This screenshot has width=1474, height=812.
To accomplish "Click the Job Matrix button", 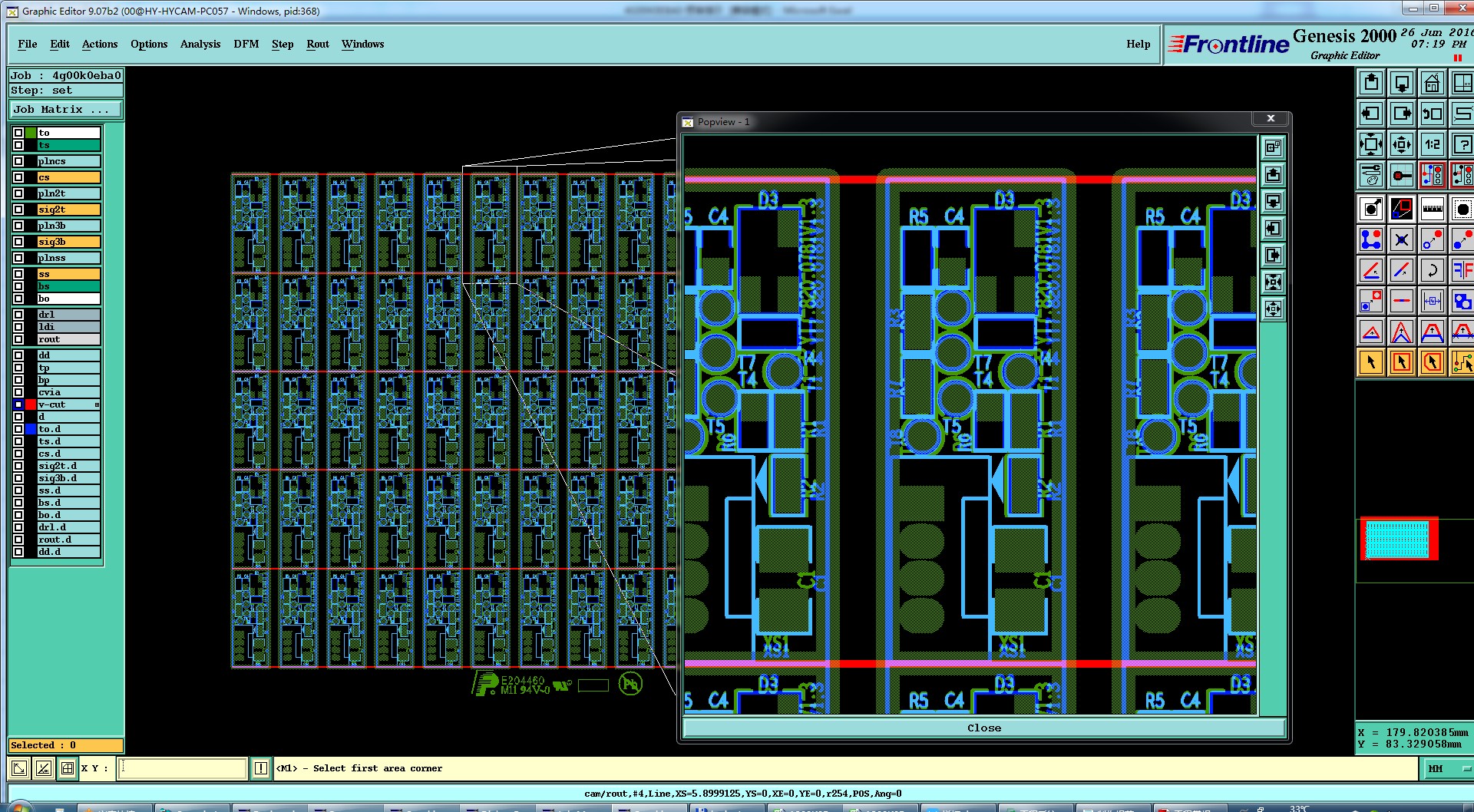I will click(x=66, y=110).
